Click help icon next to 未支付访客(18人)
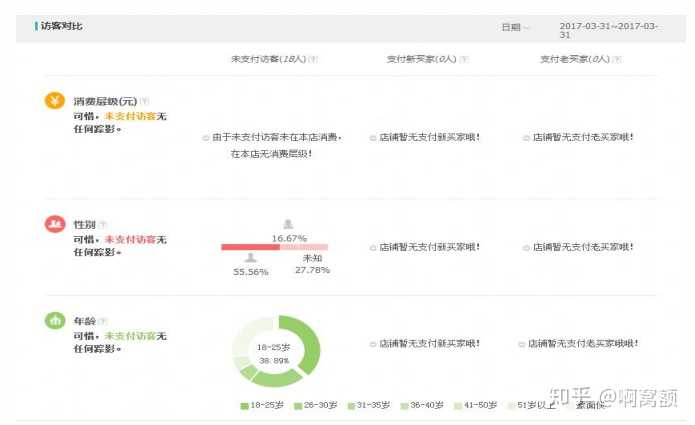This screenshot has width=695, height=425. 313,59
